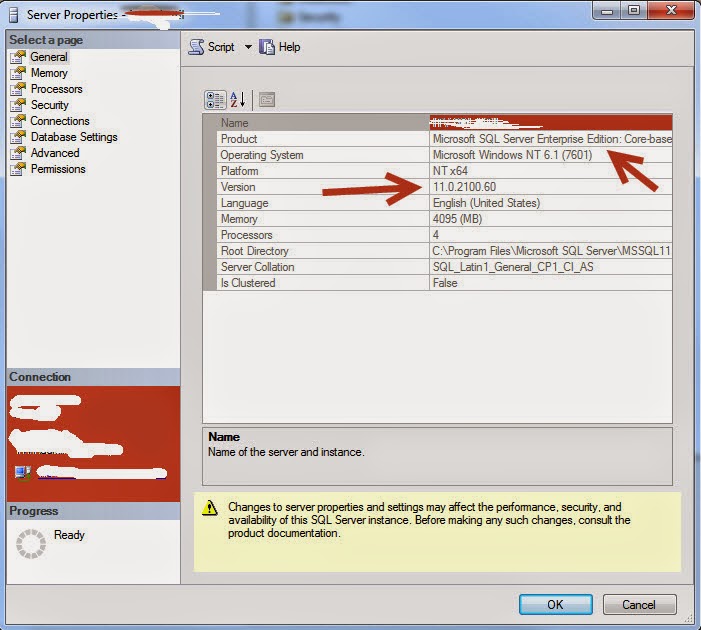Click the Language property label
The image size is (701, 630).
tap(244, 203)
